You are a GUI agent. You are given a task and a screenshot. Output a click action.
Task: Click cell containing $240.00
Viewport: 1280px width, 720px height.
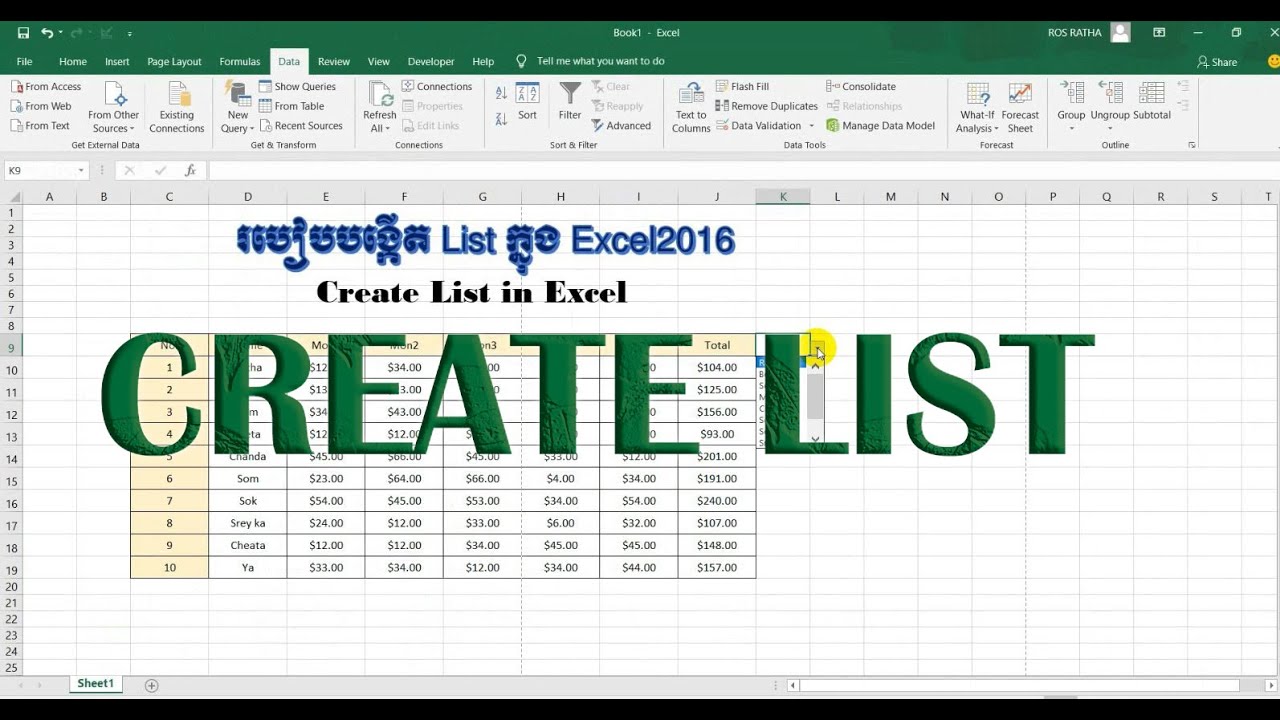[717, 501]
